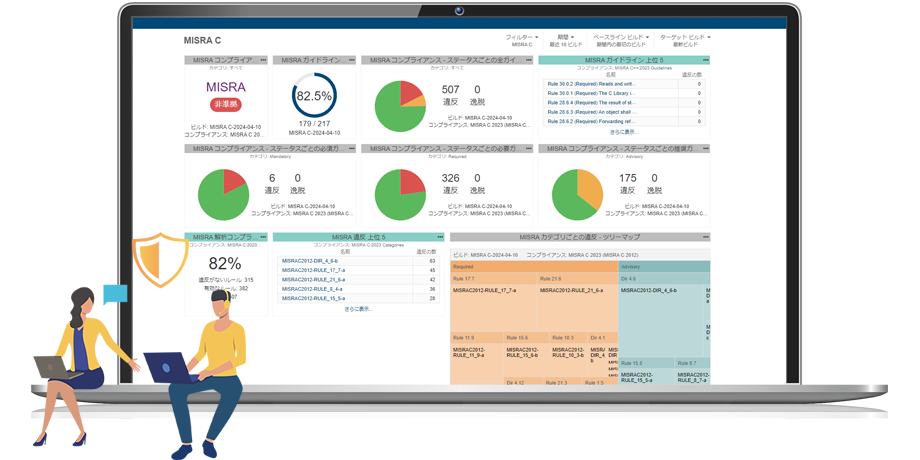Image resolution: width=920 pixels, height=460 pixels.
Task: Click the MISRAC2012-RULE_15_5-a treemap cell
Action: point(647,377)
